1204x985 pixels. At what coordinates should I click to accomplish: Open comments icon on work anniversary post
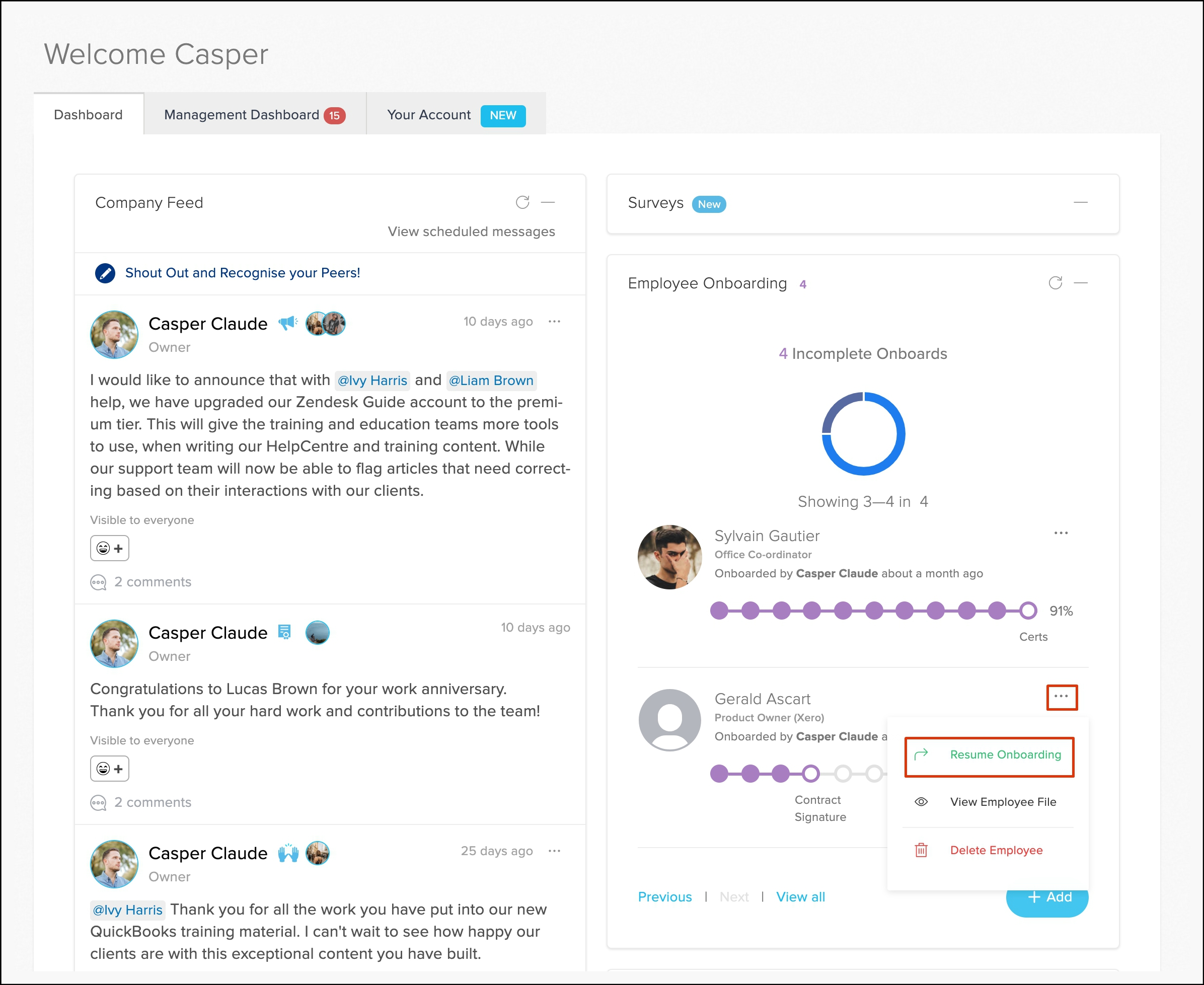tap(98, 802)
